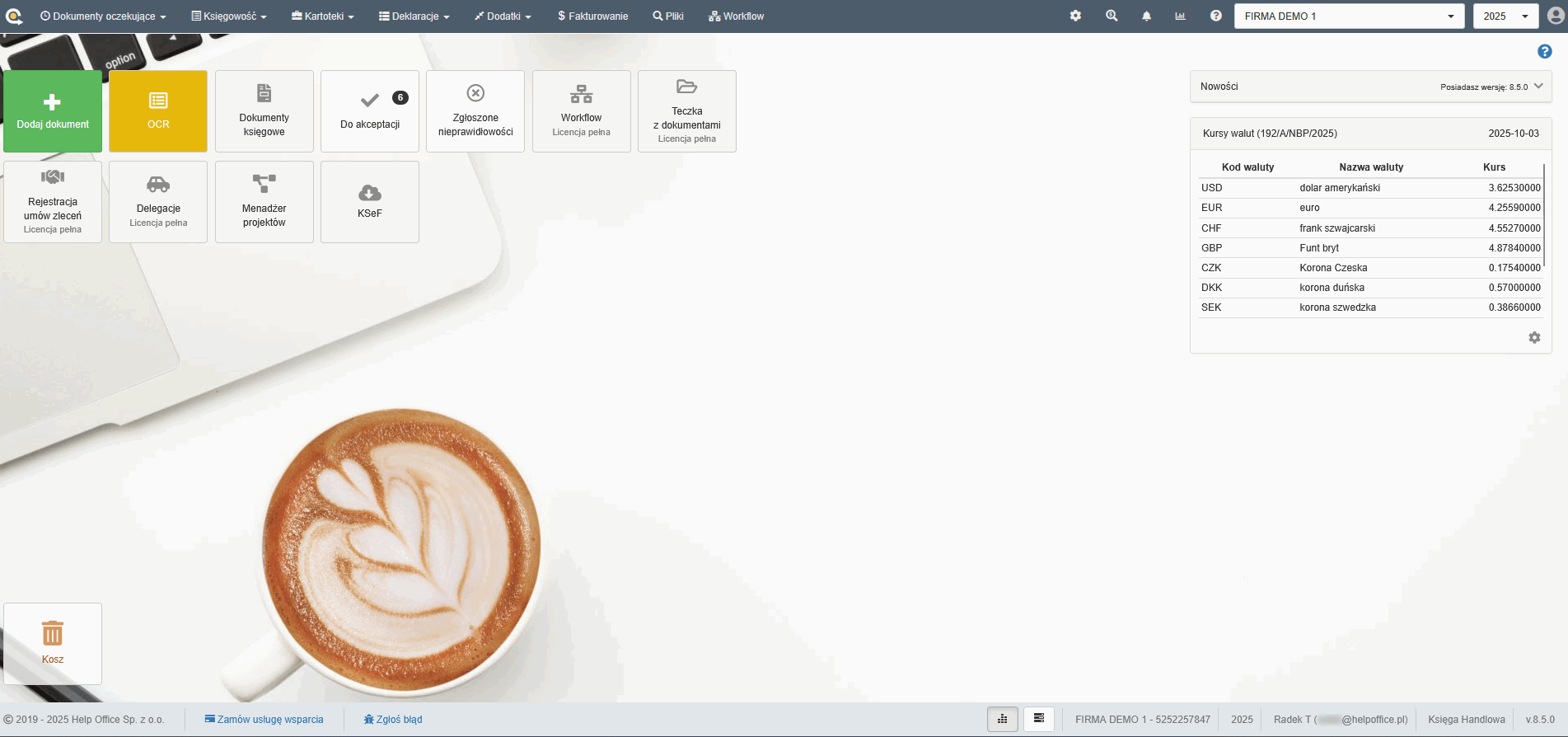Click the Zgłoś błąd link
This screenshot has width=1568, height=737.
click(394, 719)
